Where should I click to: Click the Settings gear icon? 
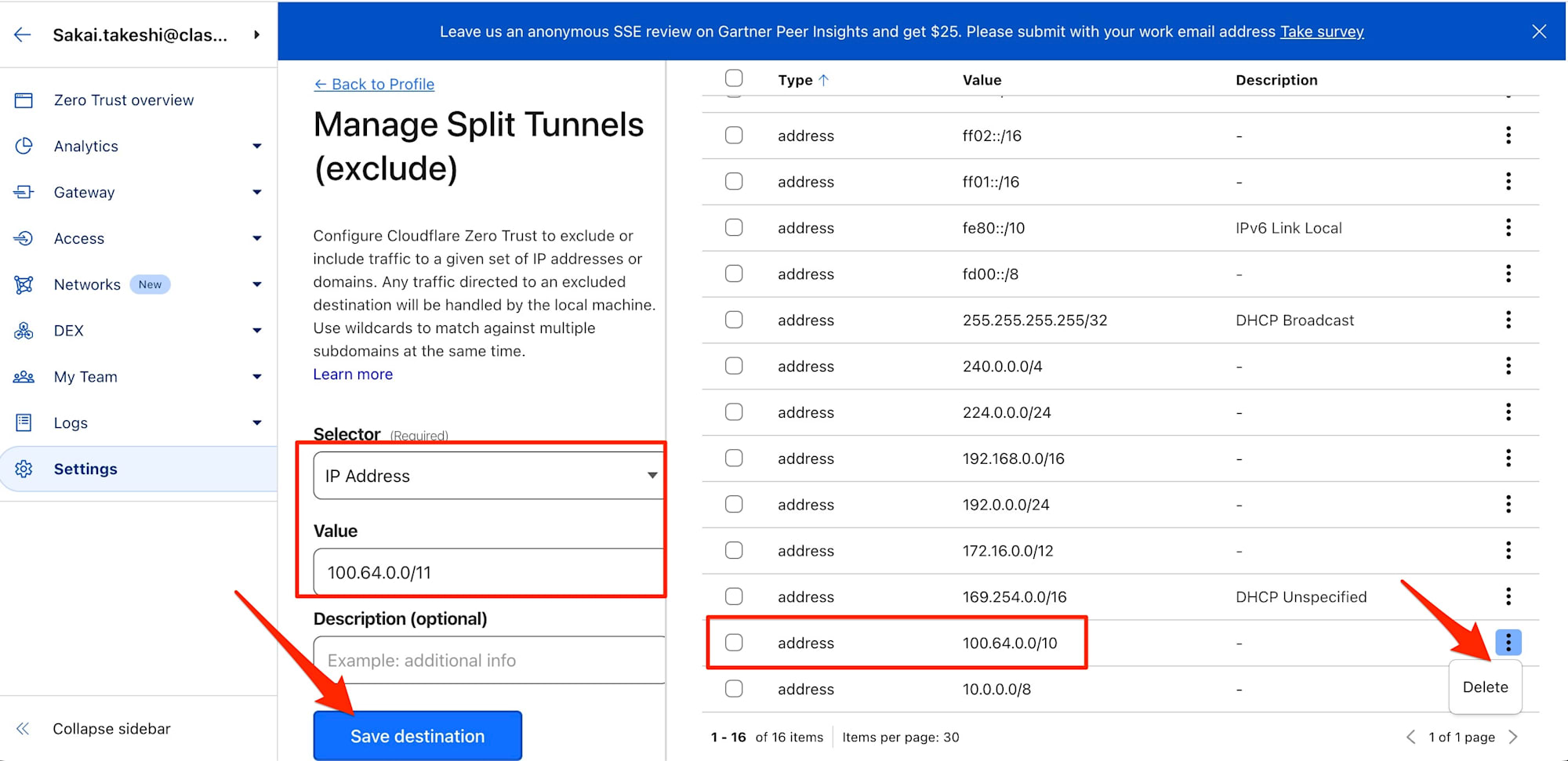point(24,469)
